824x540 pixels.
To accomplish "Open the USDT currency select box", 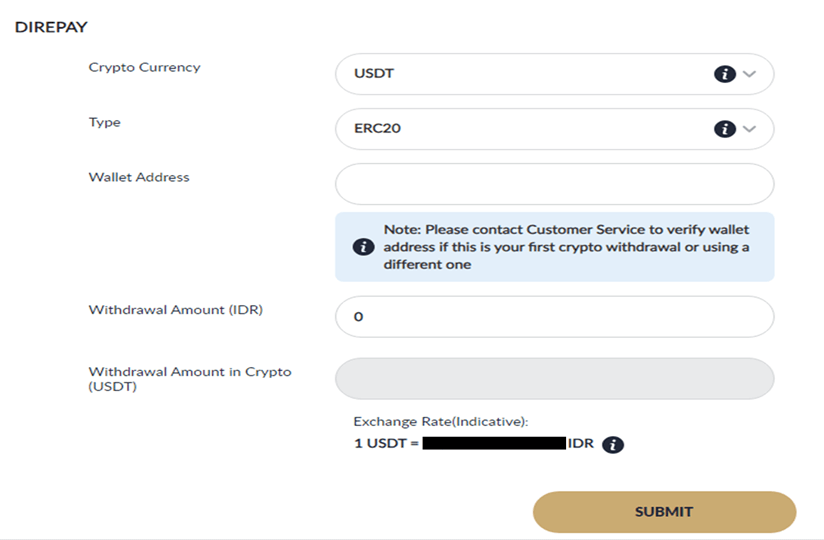I will [530, 74].
